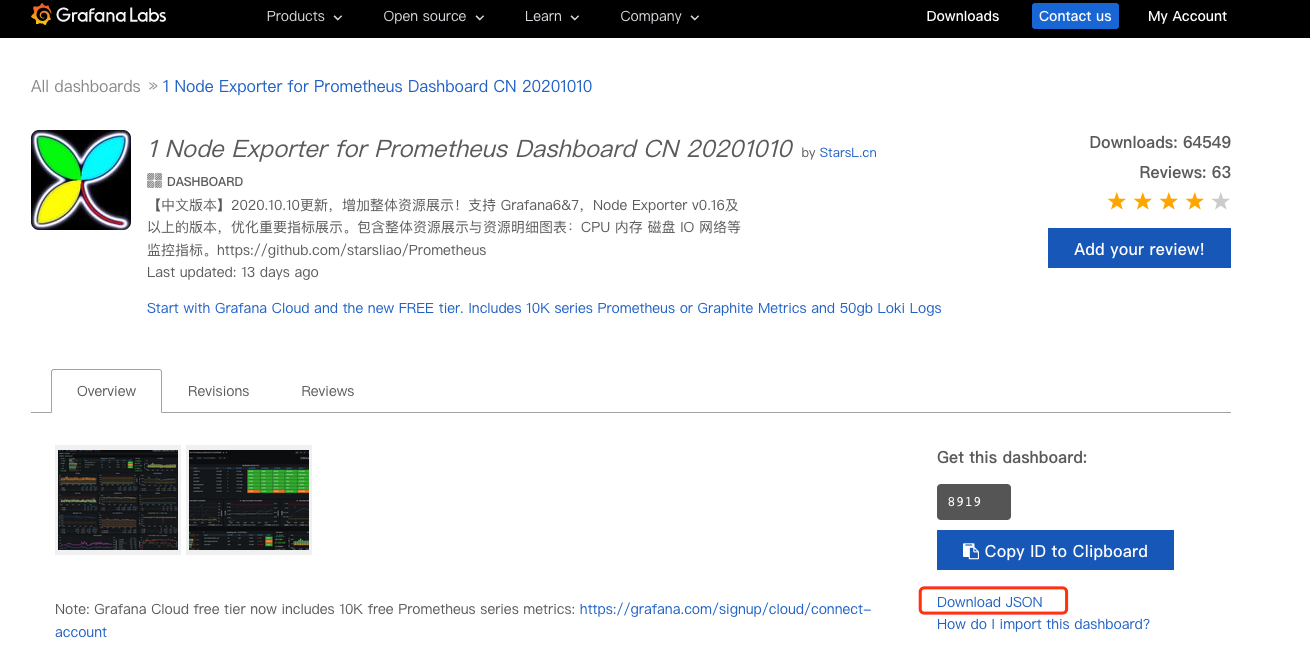The width and height of the screenshot is (1310, 652).
Task: Open the Reviews tab
Action: click(328, 391)
